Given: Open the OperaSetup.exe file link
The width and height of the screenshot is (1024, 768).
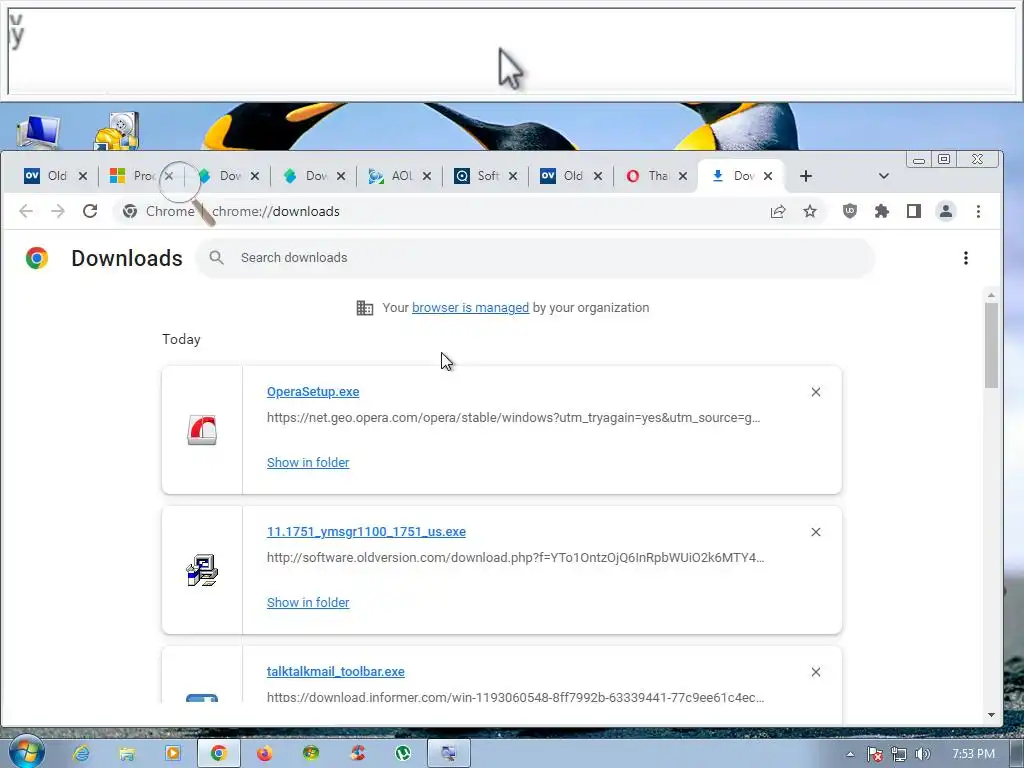Looking at the screenshot, I should [313, 392].
